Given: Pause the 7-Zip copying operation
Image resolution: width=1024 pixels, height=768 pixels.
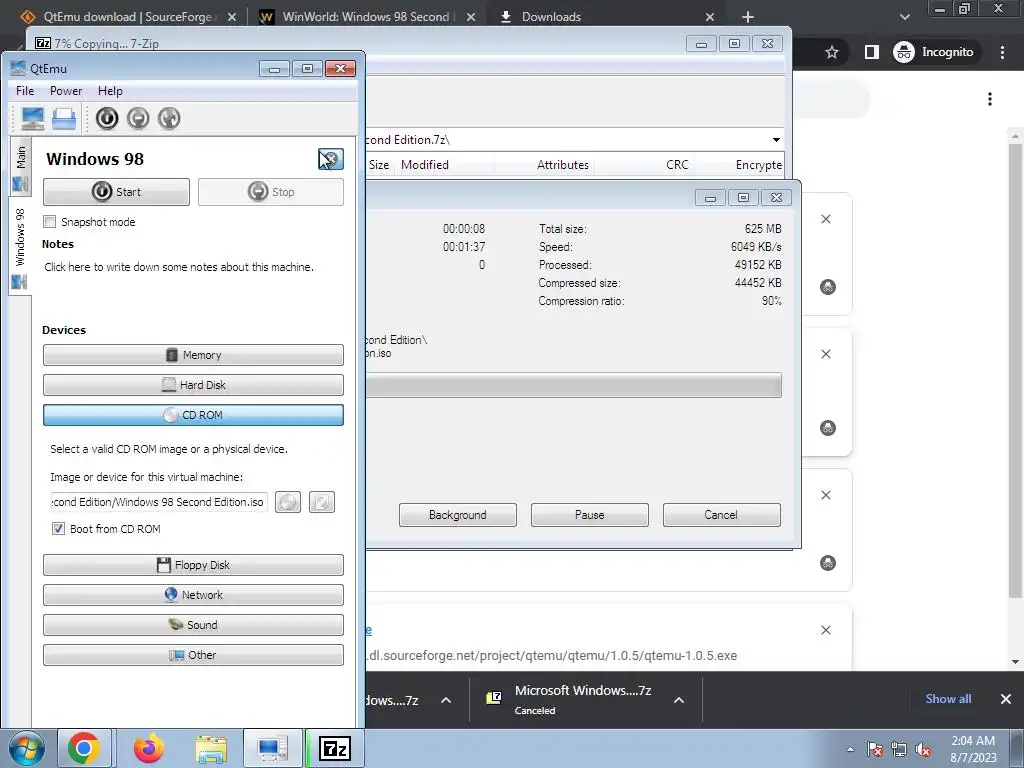Looking at the screenshot, I should pos(590,515).
